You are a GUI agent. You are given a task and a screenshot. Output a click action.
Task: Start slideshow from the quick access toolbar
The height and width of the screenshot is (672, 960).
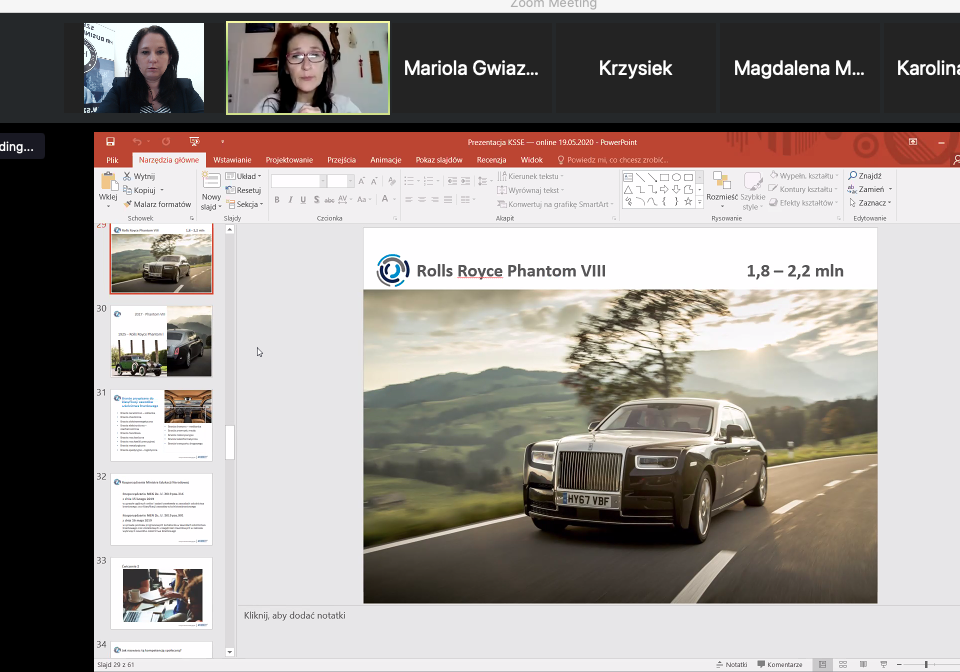pos(194,142)
